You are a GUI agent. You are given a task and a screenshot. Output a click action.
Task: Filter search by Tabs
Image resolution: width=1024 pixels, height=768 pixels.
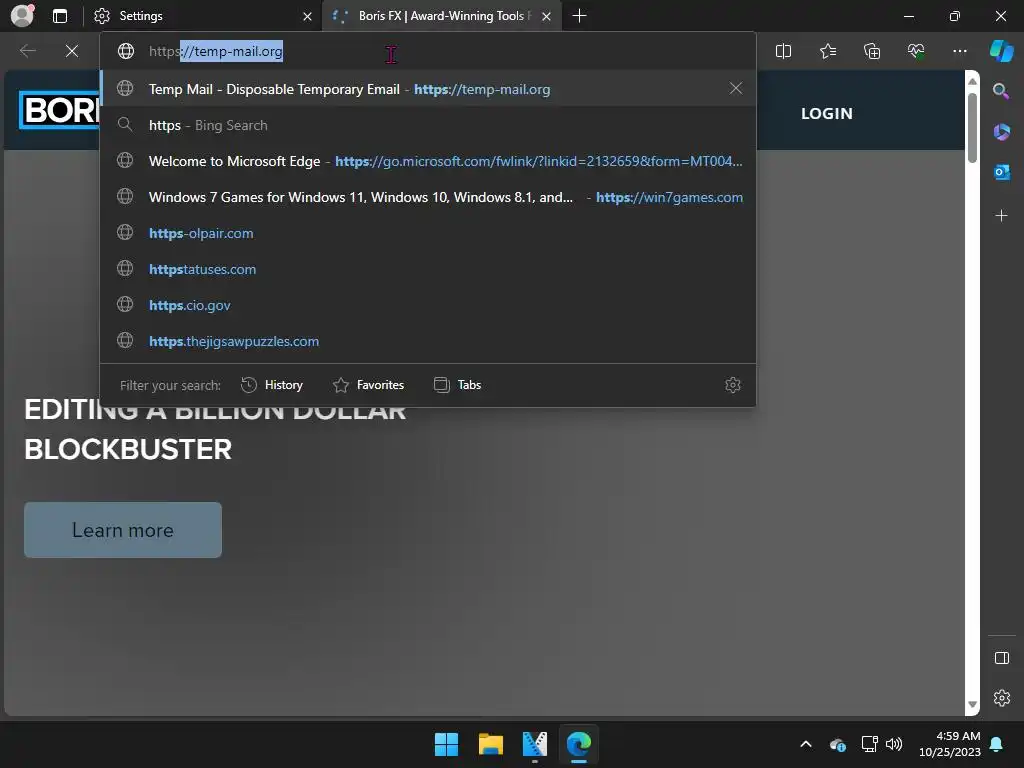click(457, 385)
